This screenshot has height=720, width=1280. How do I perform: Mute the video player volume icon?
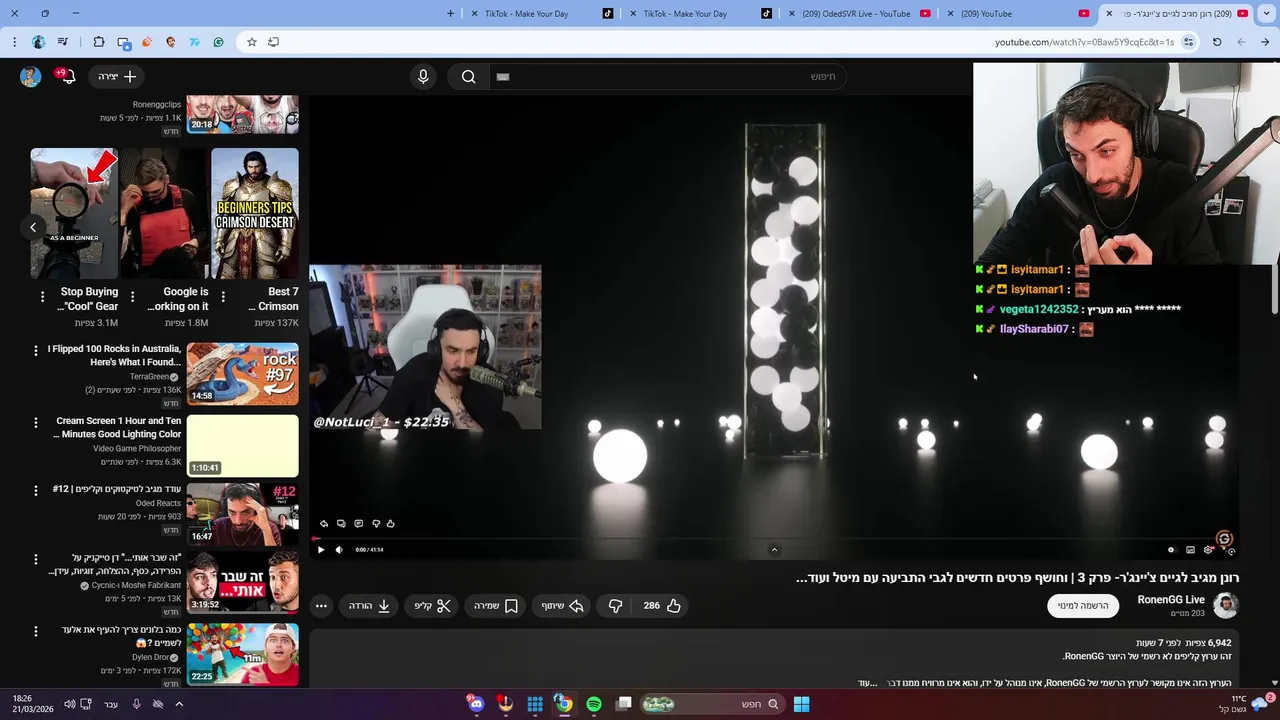[339, 549]
